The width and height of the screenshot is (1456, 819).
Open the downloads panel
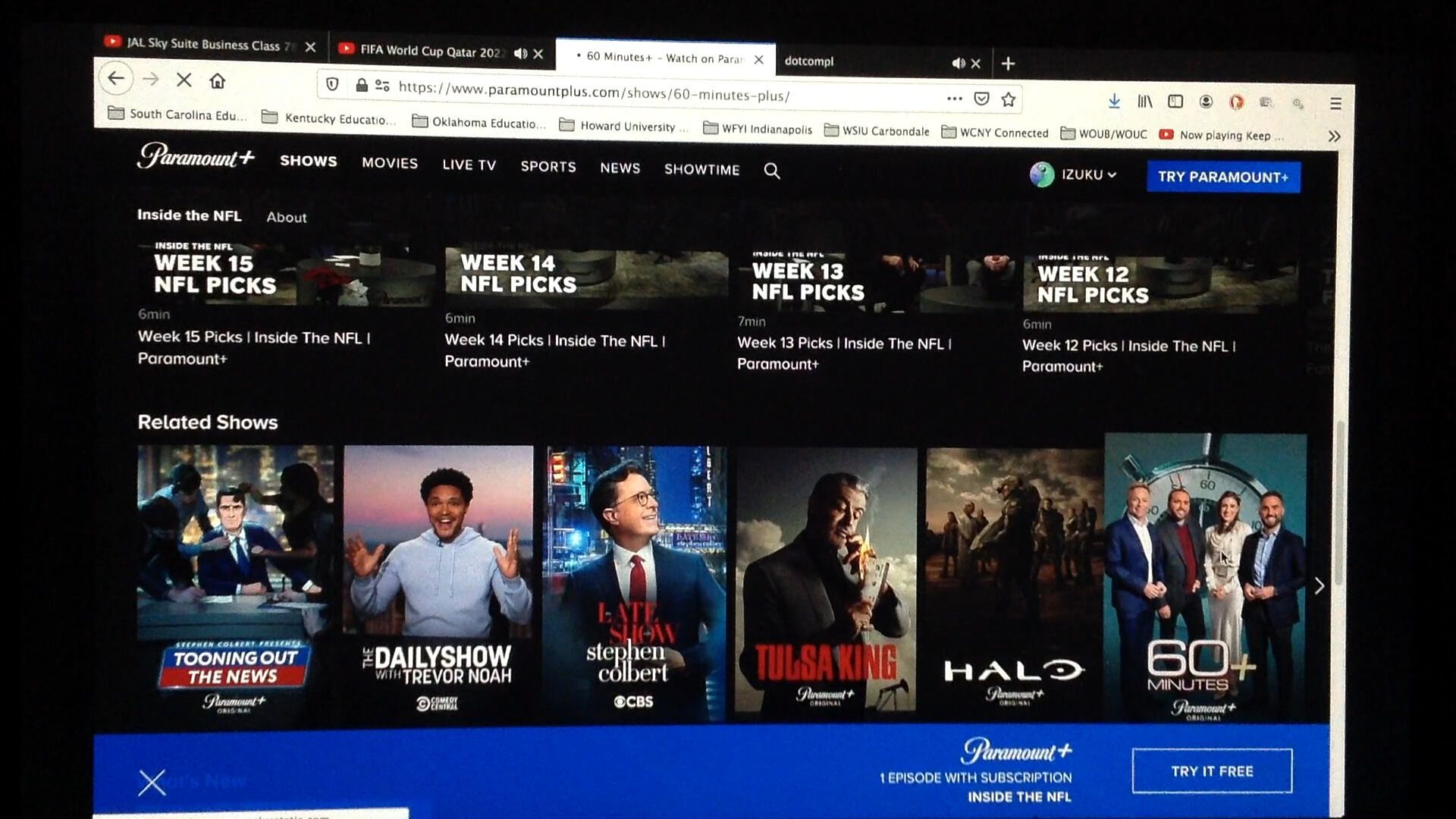tap(1114, 101)
